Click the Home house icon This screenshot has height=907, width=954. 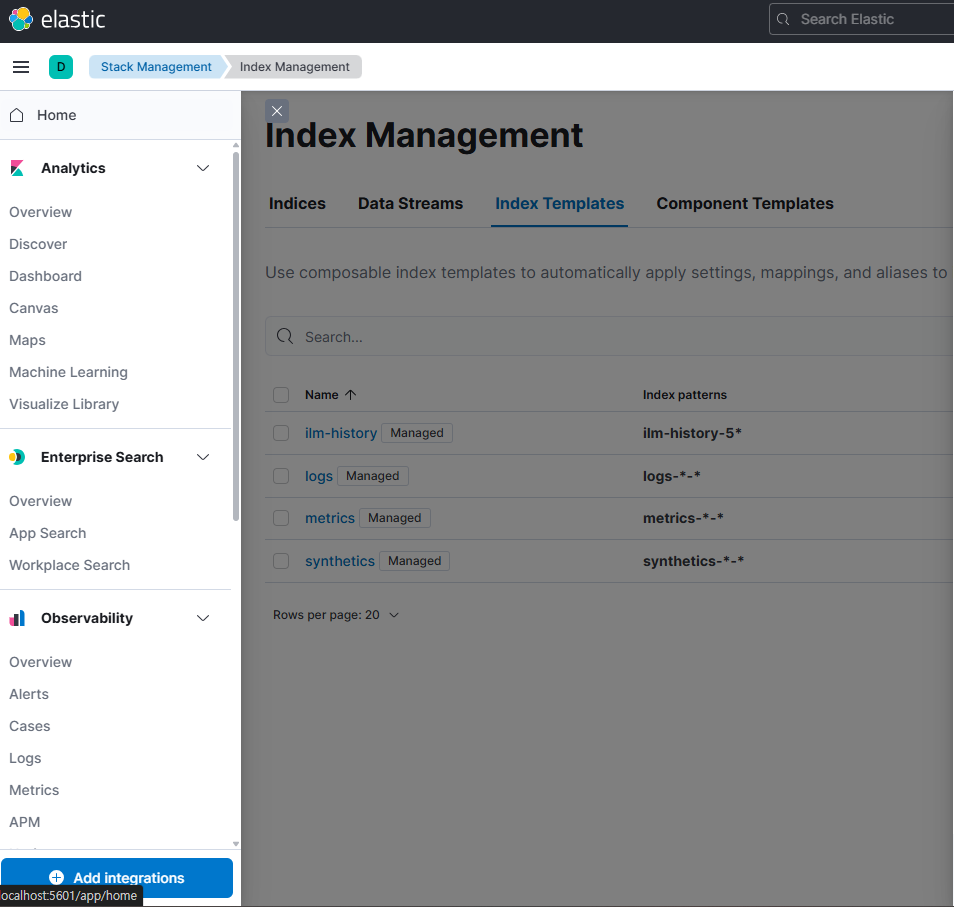click(x=17, y=115)
